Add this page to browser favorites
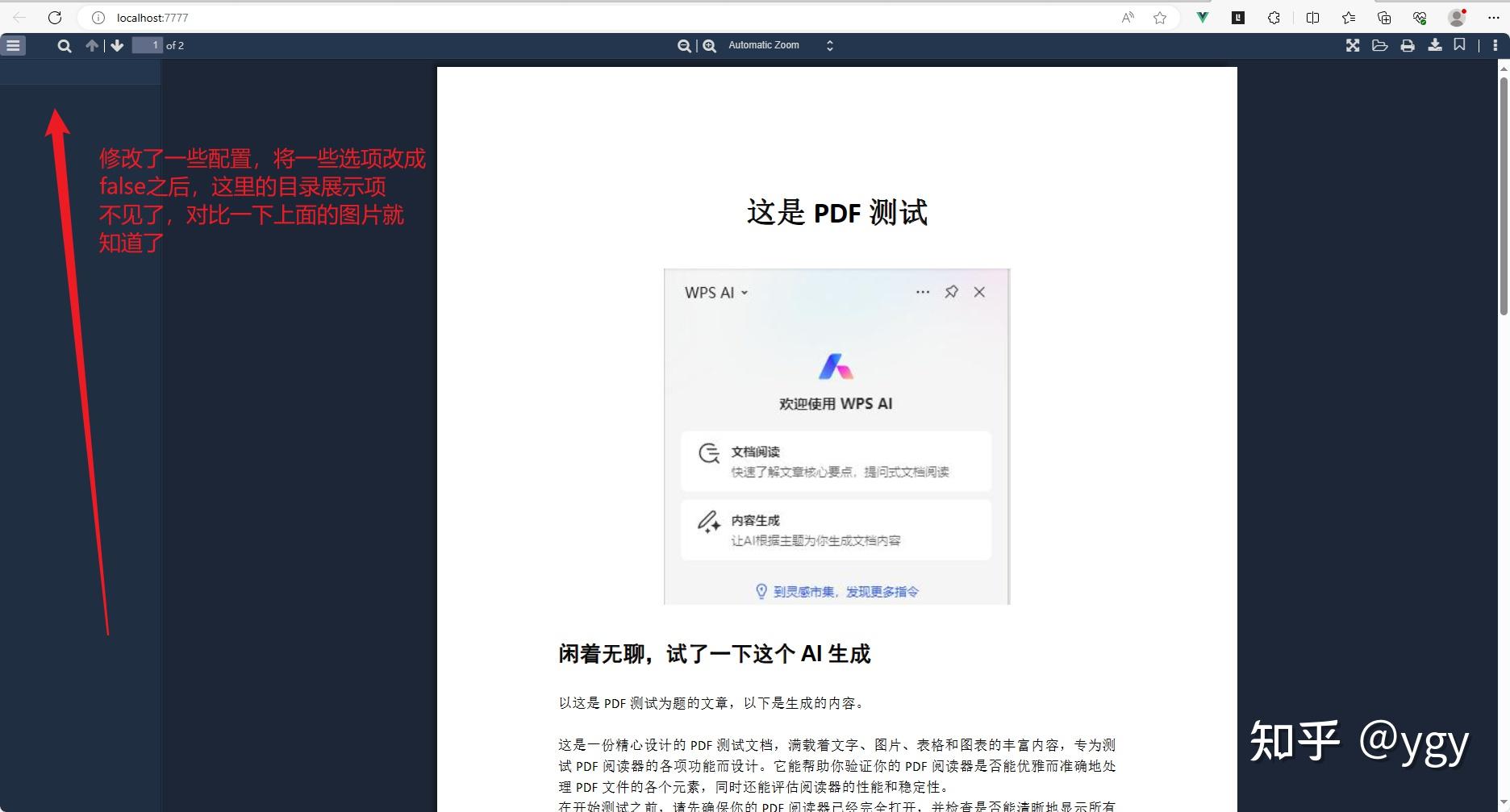This screenshot has height=812, width=1510. 1160,17
